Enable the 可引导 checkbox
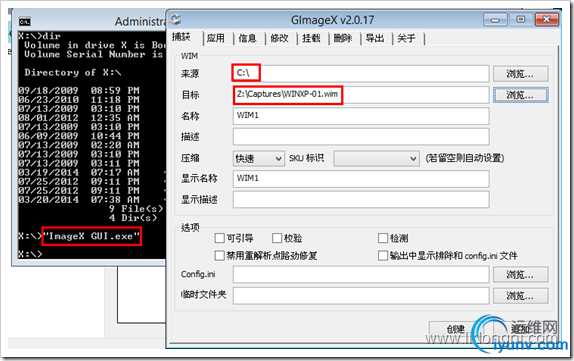Image resolution: width=574 pixels, height=361 pixels. point(219,238)
